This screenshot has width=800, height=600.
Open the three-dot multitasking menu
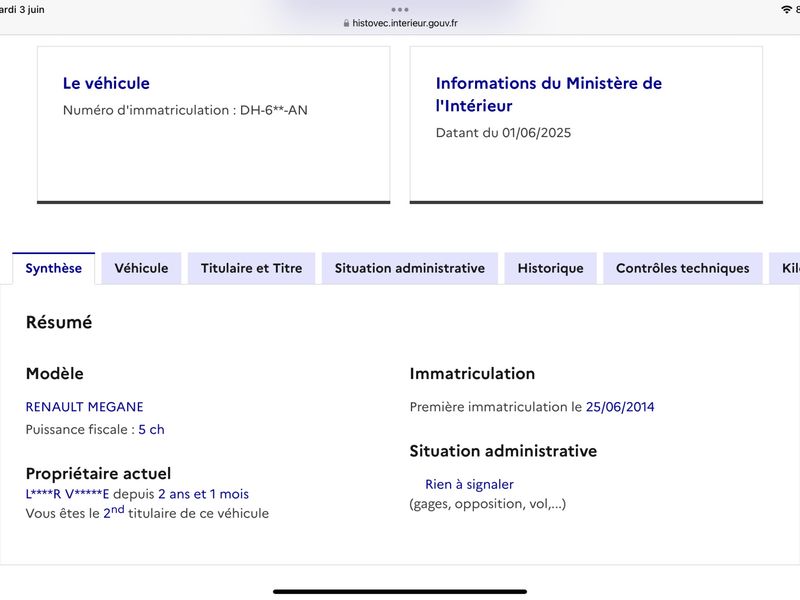point(400,10)
